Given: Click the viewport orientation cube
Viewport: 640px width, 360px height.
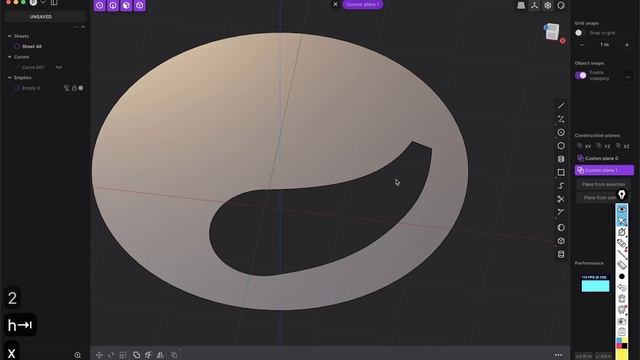Looking at the screenshot, I should coord(552,32).
